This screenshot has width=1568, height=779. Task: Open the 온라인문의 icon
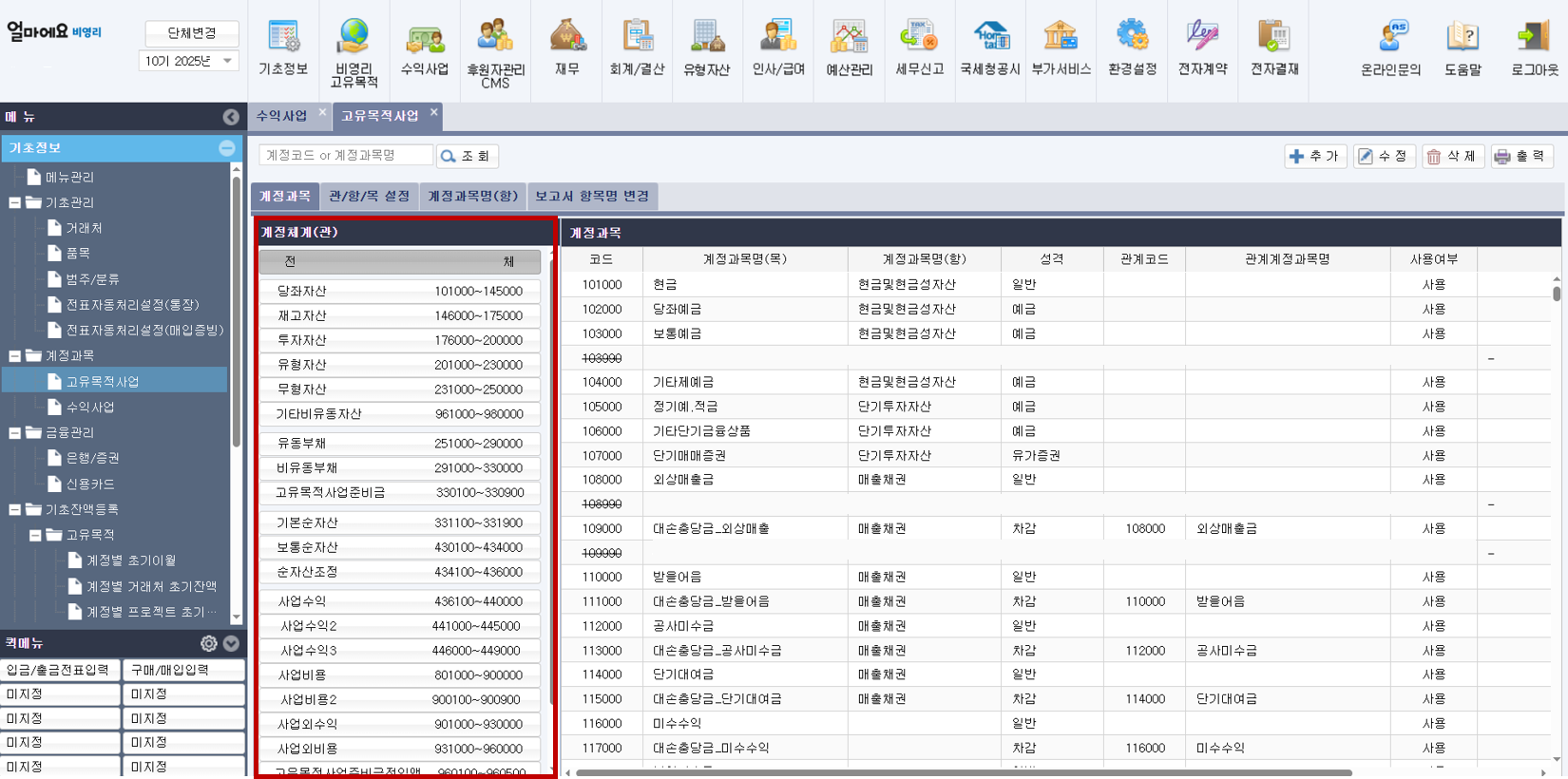pyautogui.click(x=1390, y=47)
